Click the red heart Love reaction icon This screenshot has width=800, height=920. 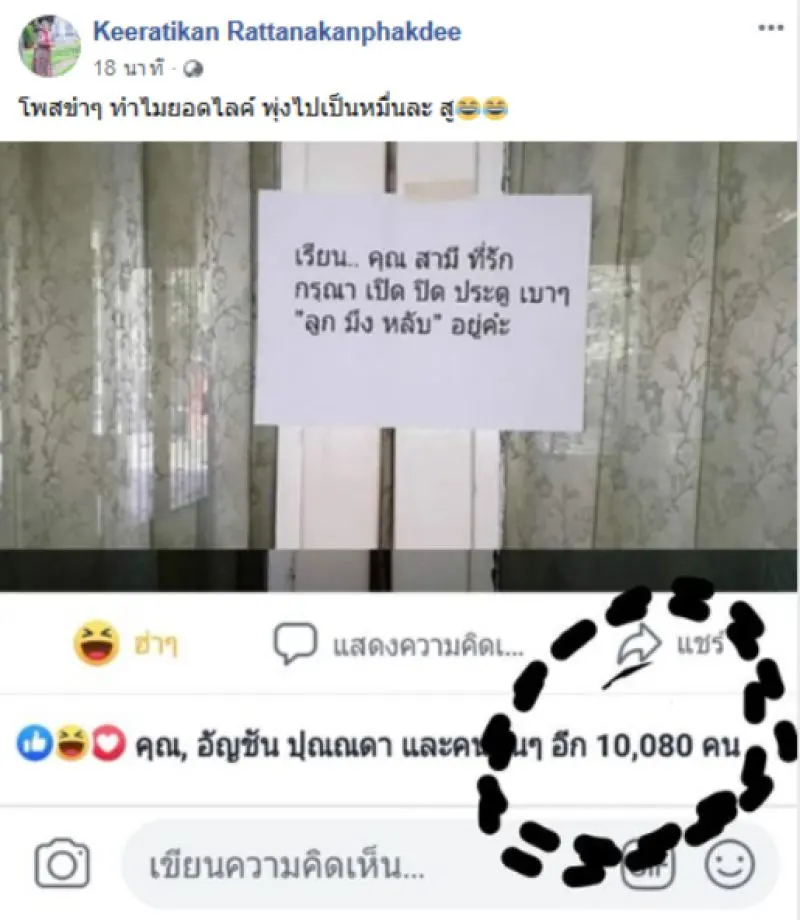coord(108,743)
